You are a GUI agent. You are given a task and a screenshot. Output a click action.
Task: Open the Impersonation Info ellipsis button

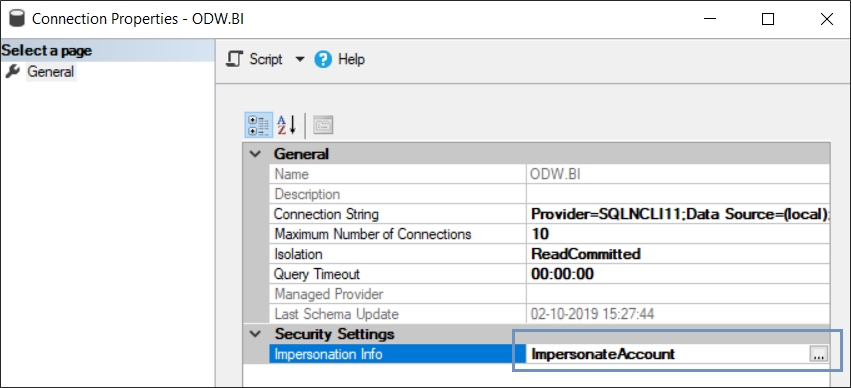(819, 354)
